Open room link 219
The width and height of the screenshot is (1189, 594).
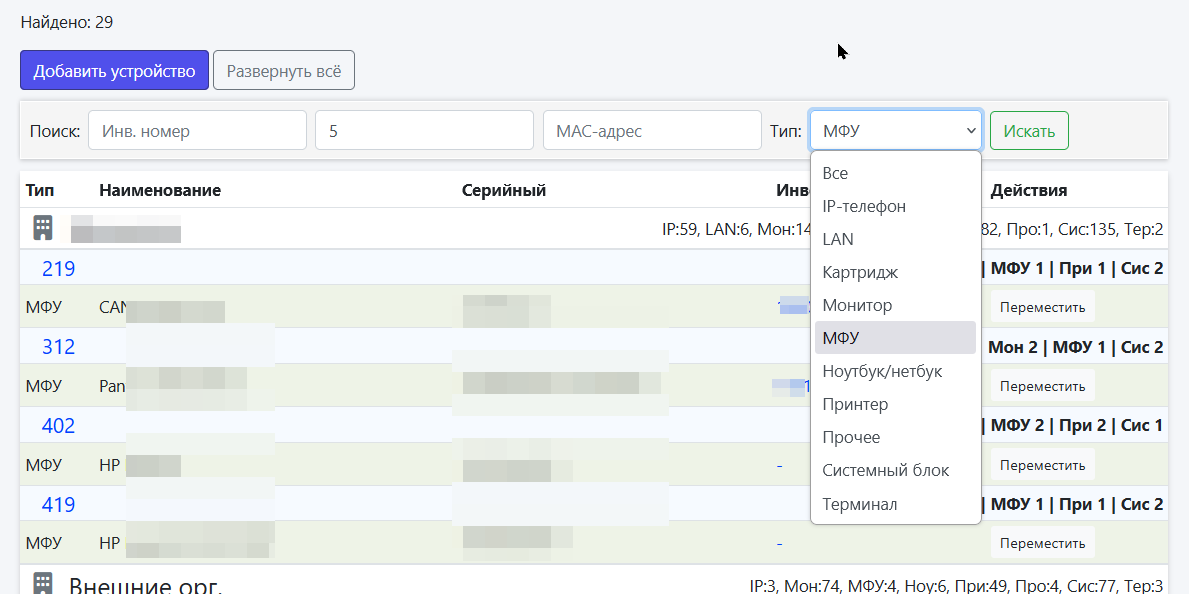58,268
